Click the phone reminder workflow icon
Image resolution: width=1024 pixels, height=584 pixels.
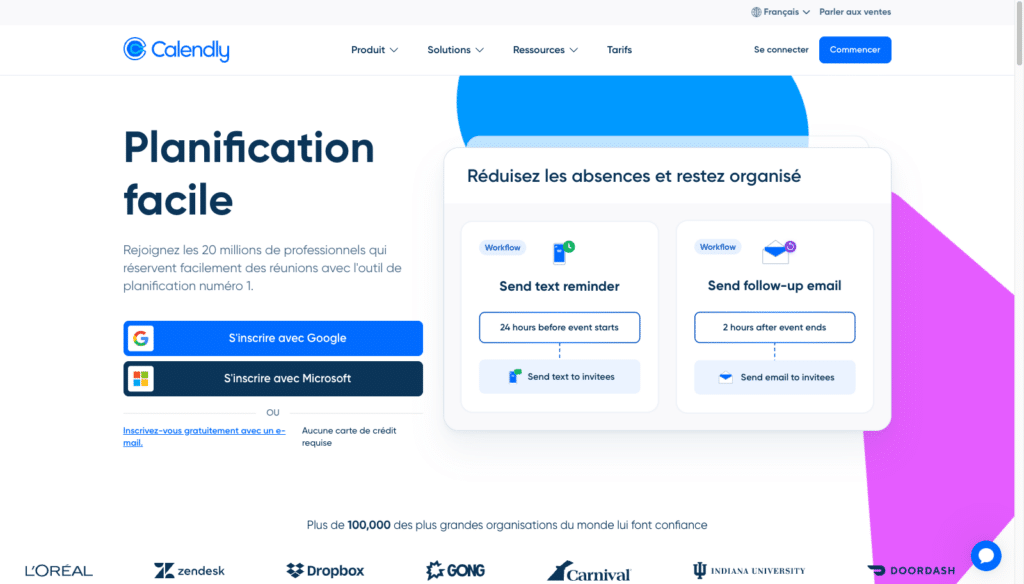564,251
